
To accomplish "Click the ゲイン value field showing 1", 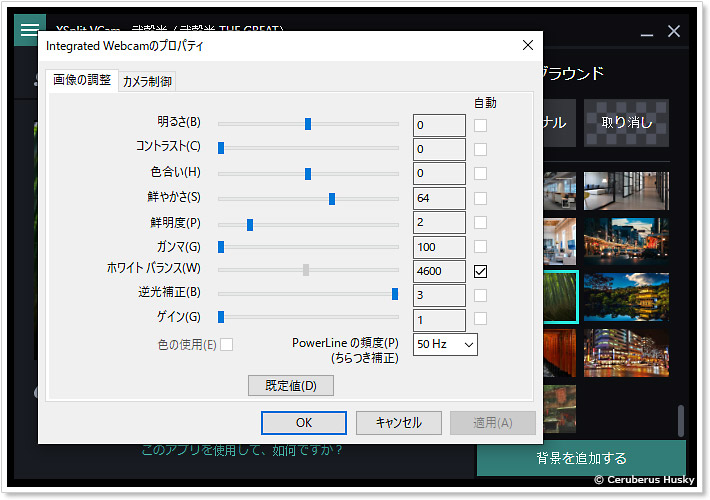I will click(x=439, y=320).
